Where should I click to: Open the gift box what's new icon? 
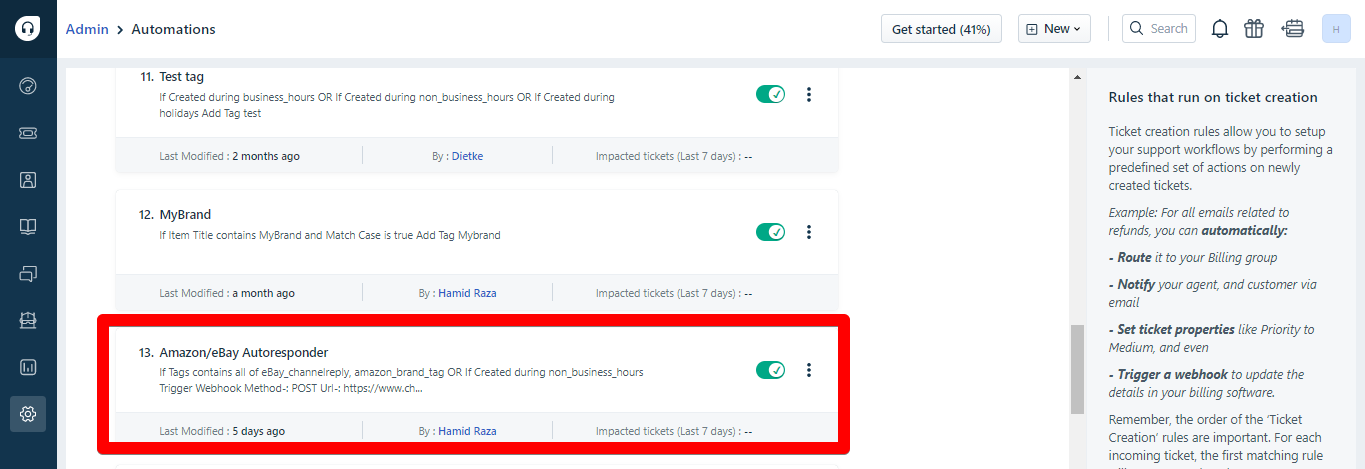click(1254, 29)
